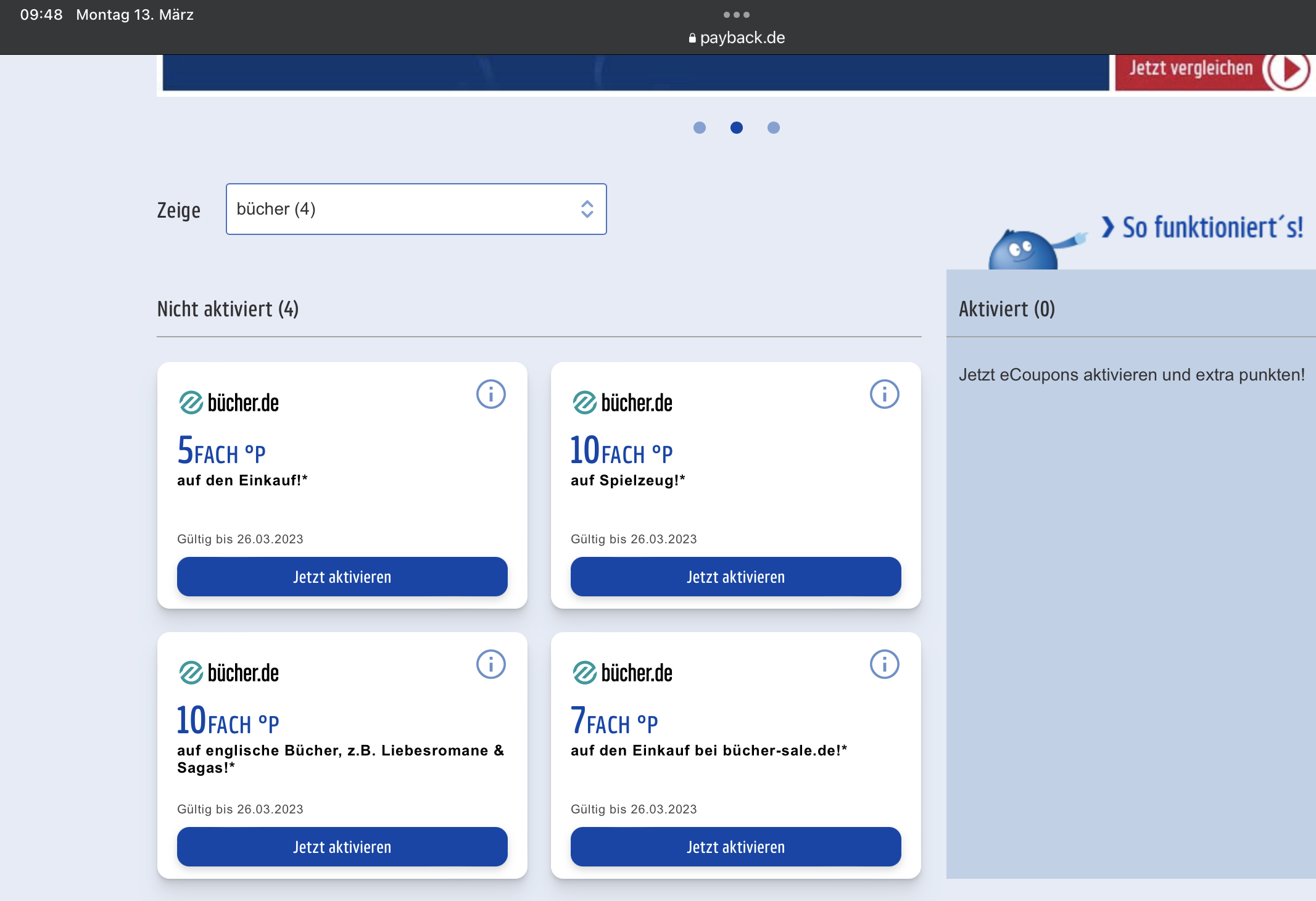Click the date 'Montag 13. März'

(x=134, y=15)
